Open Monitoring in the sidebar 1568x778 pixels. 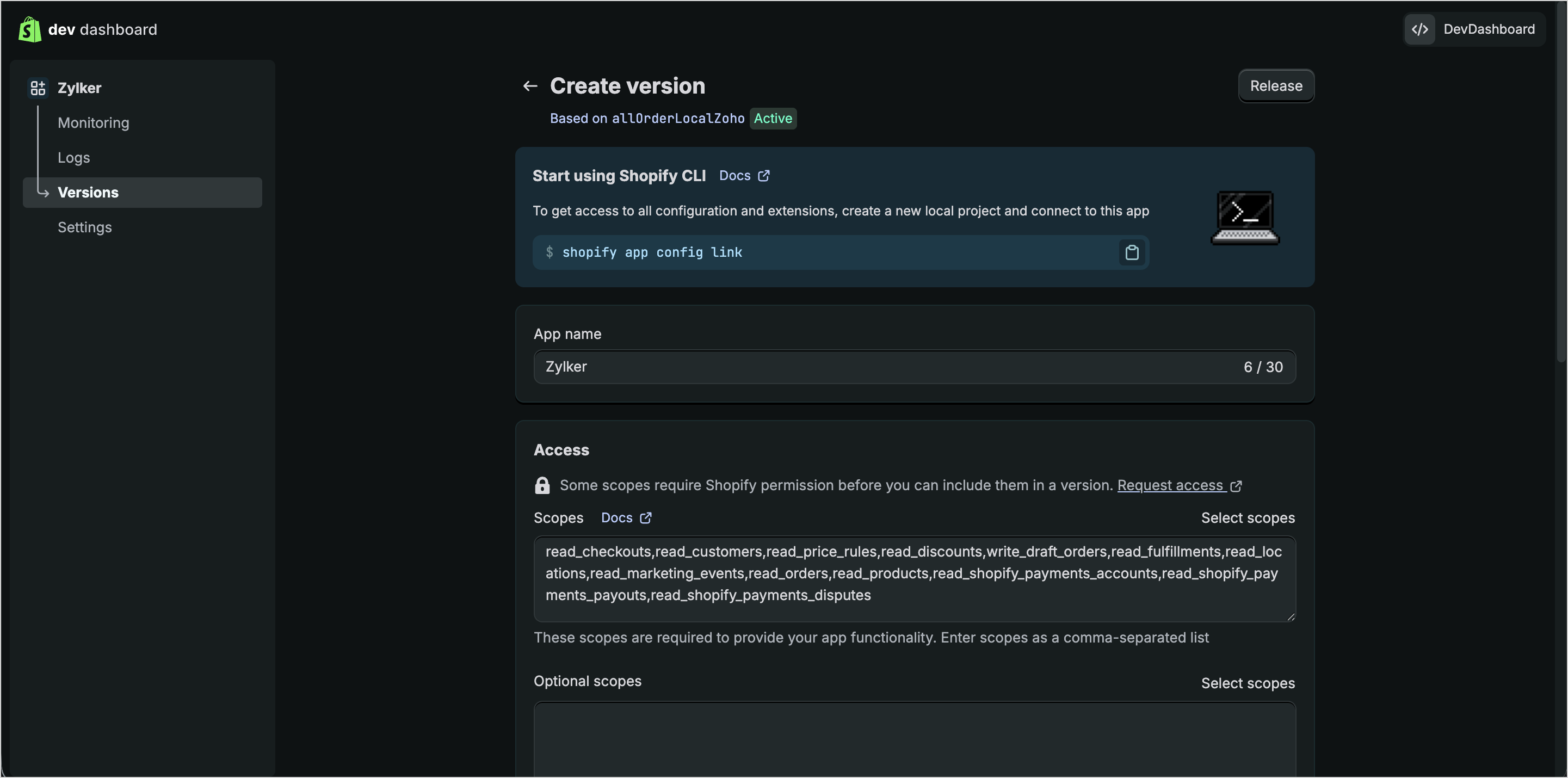pyautogui.click(x=93, y=122)
